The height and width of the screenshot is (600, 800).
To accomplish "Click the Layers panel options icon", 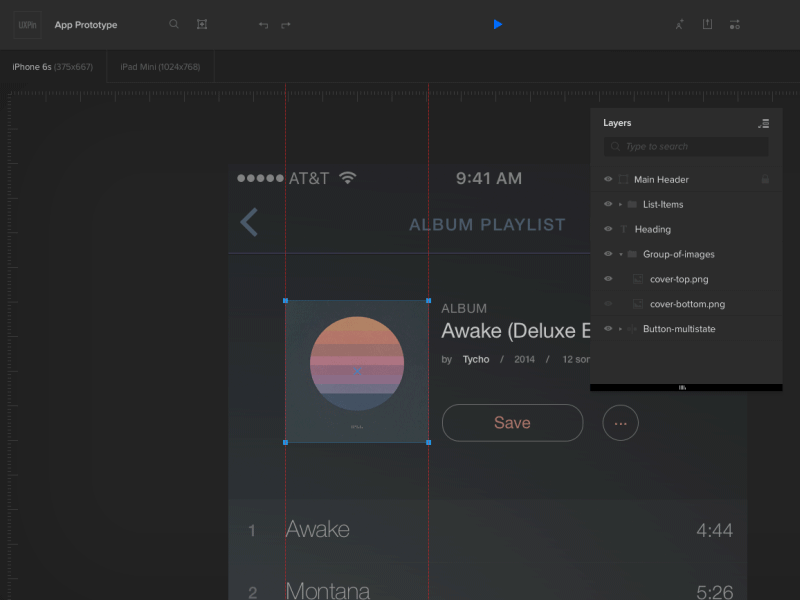I will [763, 123].
